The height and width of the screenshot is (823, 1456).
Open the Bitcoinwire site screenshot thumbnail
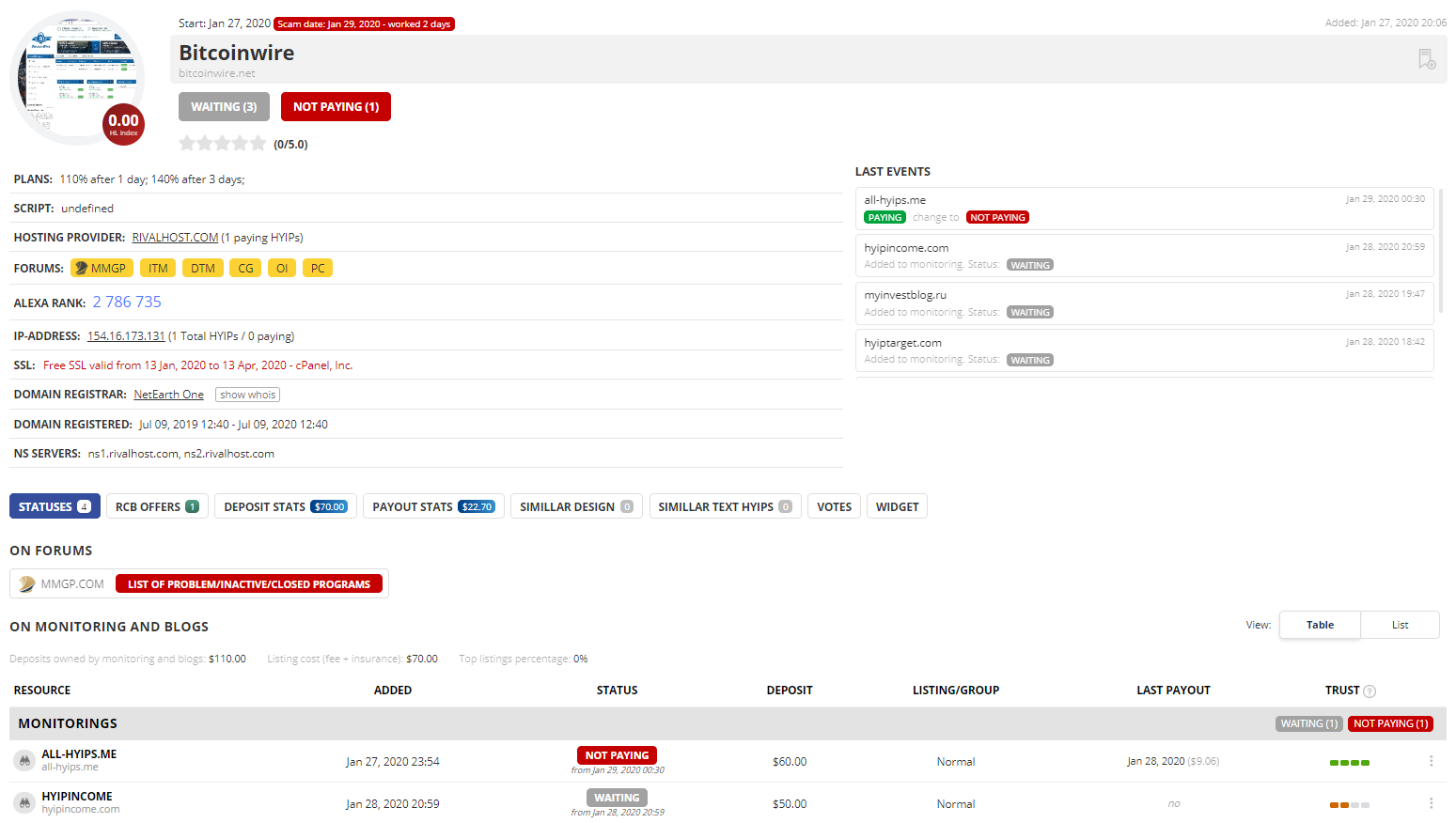77,78
